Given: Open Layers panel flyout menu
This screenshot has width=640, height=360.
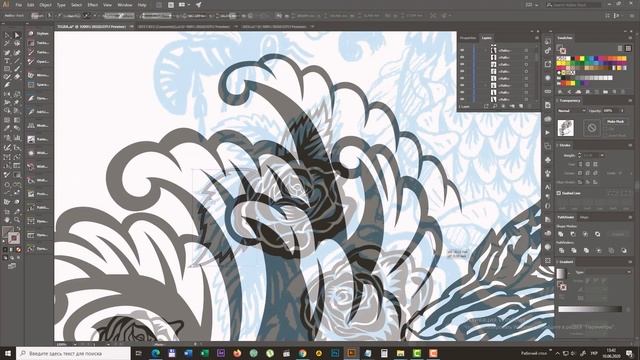Looking at the screenshot, I should click(x=537, y=38).
